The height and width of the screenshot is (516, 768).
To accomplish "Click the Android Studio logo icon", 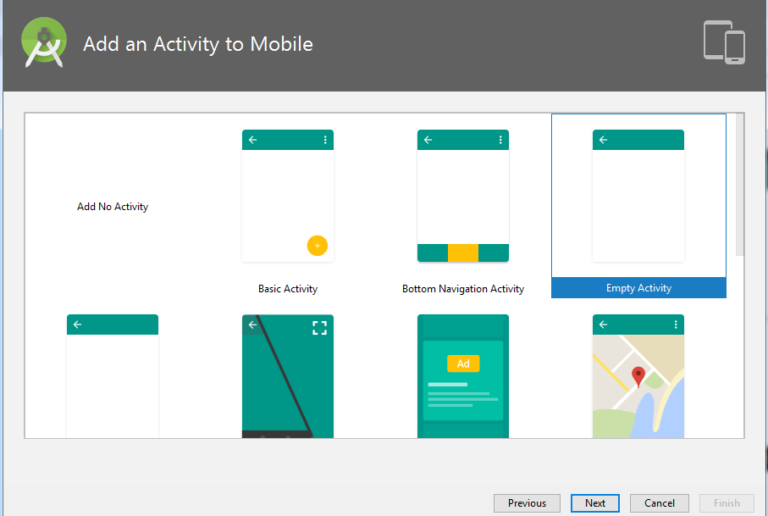I will click(44, 43).
